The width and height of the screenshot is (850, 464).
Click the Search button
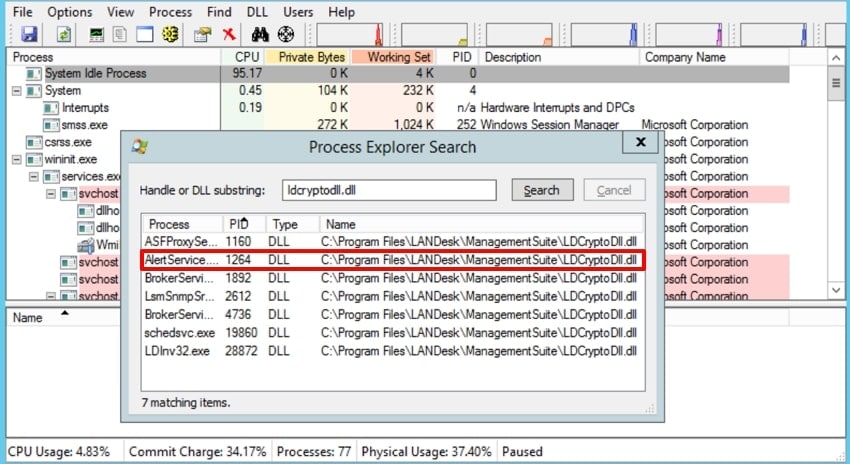click(542, 190)
